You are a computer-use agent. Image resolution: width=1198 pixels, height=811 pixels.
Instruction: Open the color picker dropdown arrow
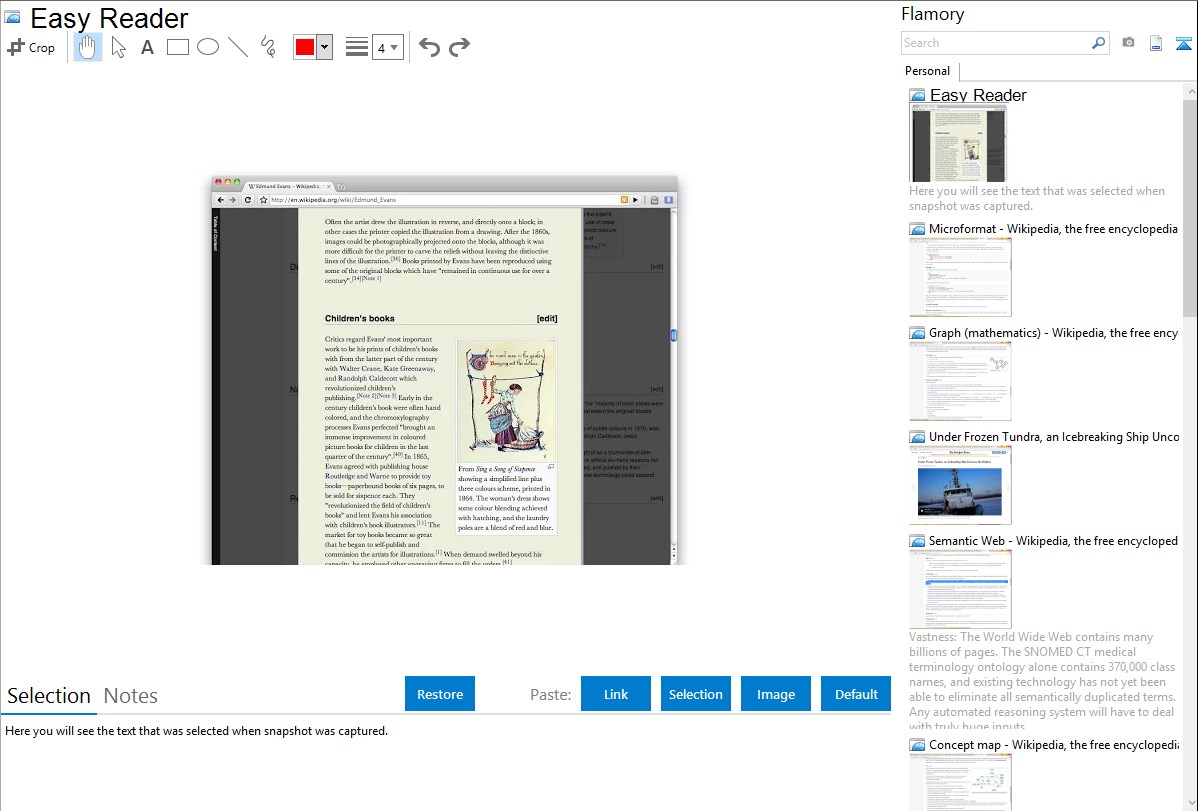(324, 47)
